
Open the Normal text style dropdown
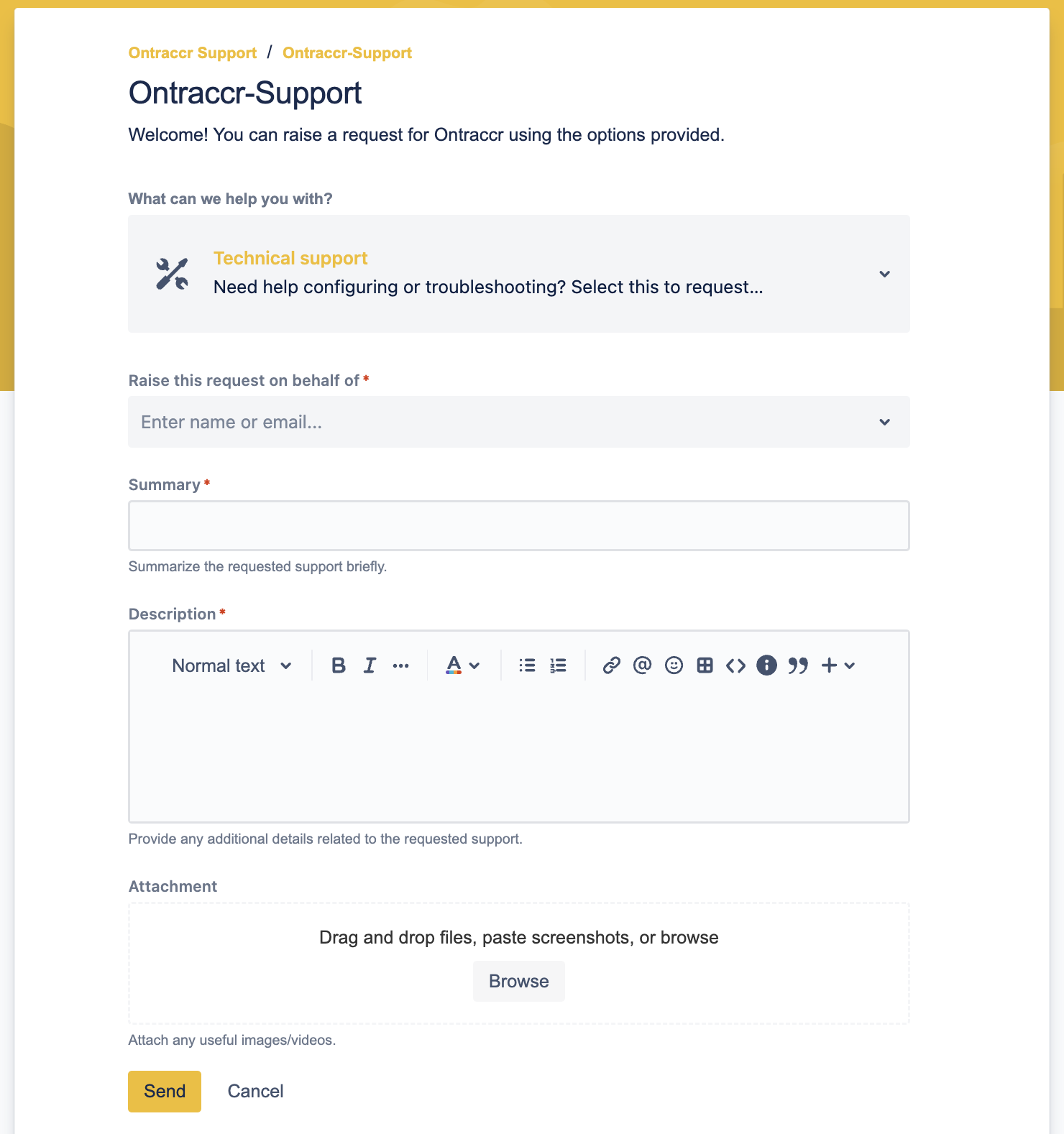point(231,665)
